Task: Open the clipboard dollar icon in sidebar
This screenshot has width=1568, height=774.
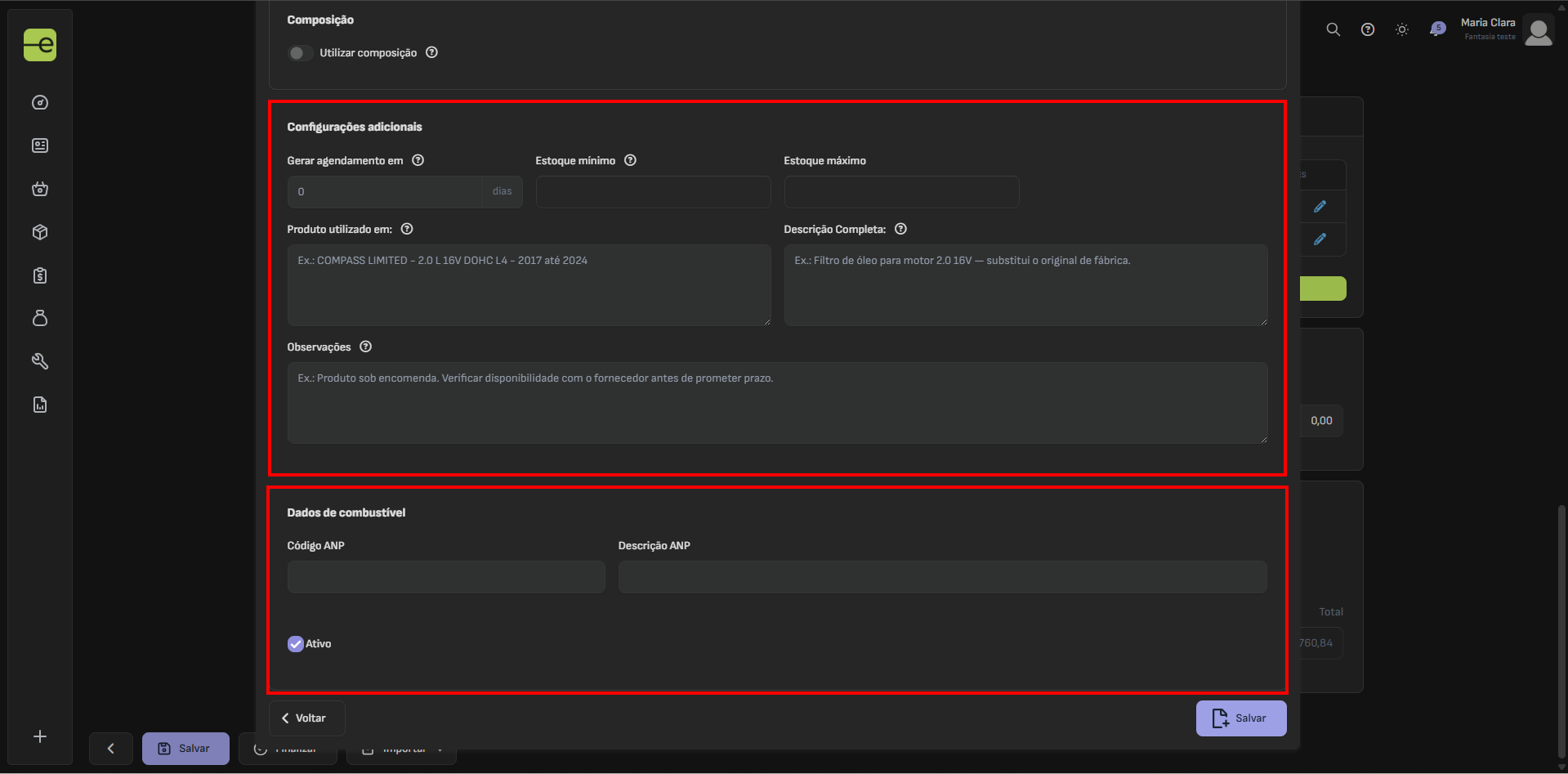Action: [40, 275]
